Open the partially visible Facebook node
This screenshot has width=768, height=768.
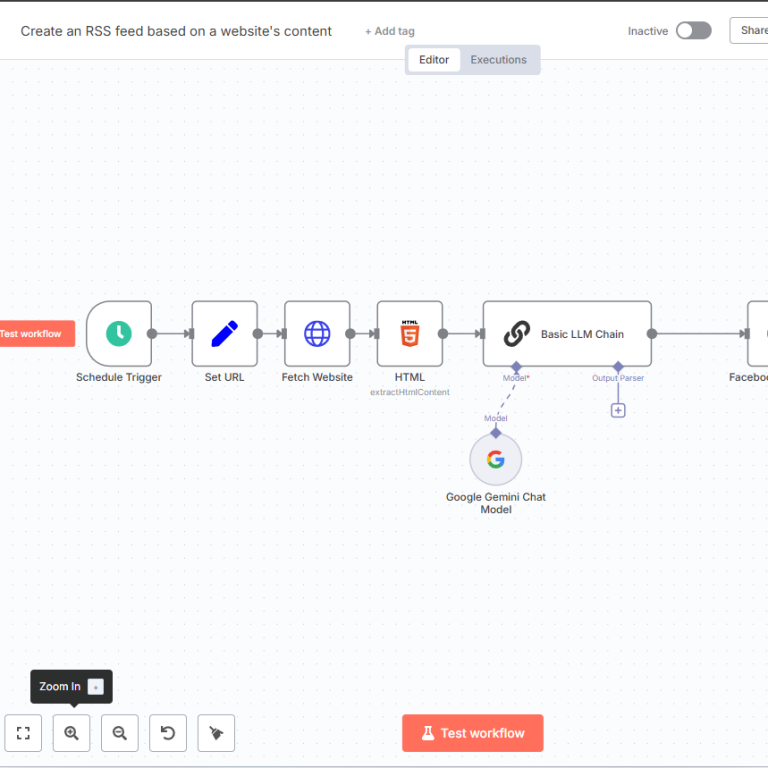click(x=758, y=334)
